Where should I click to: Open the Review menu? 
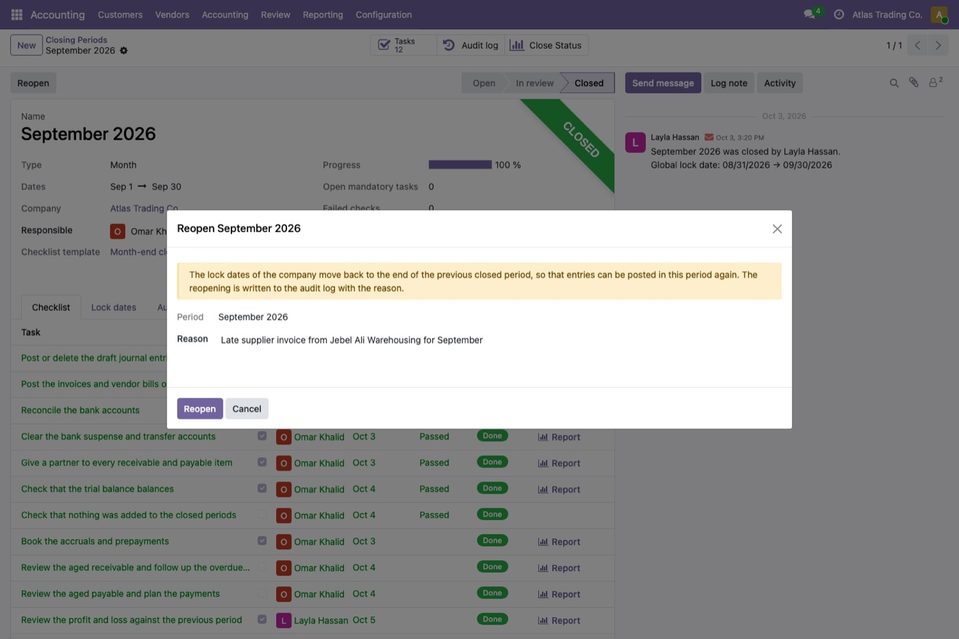(x=275, y=15)
